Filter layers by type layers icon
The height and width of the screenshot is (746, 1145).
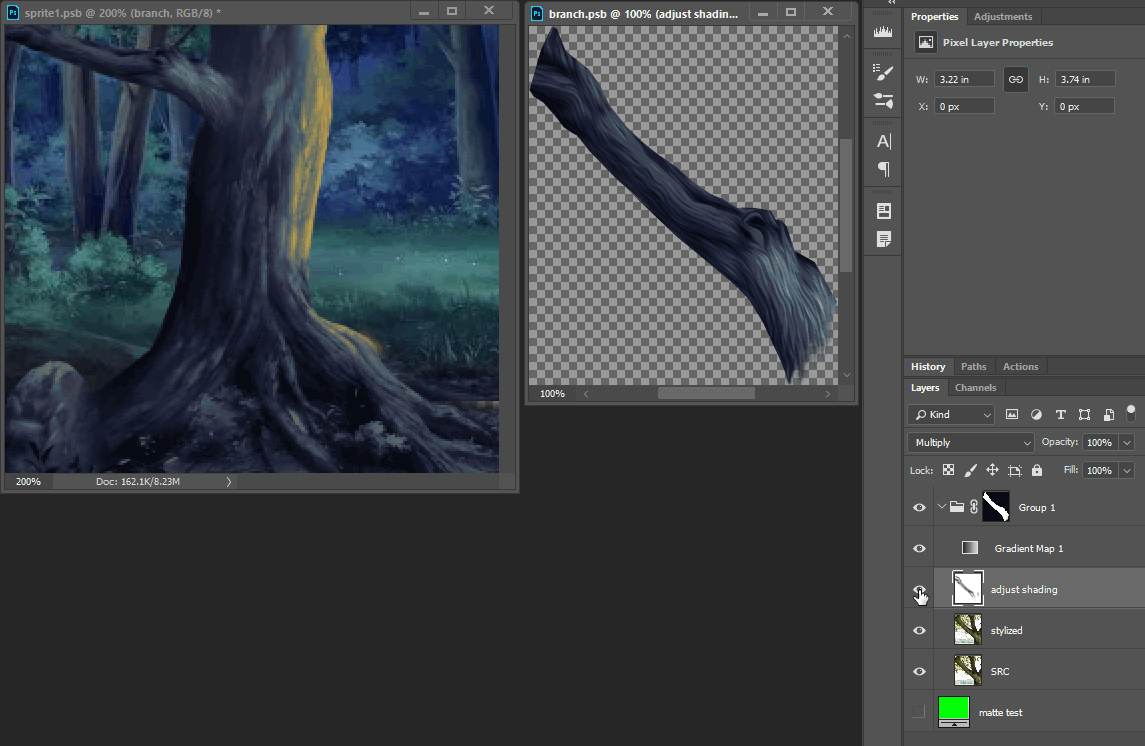(1060, 414)
